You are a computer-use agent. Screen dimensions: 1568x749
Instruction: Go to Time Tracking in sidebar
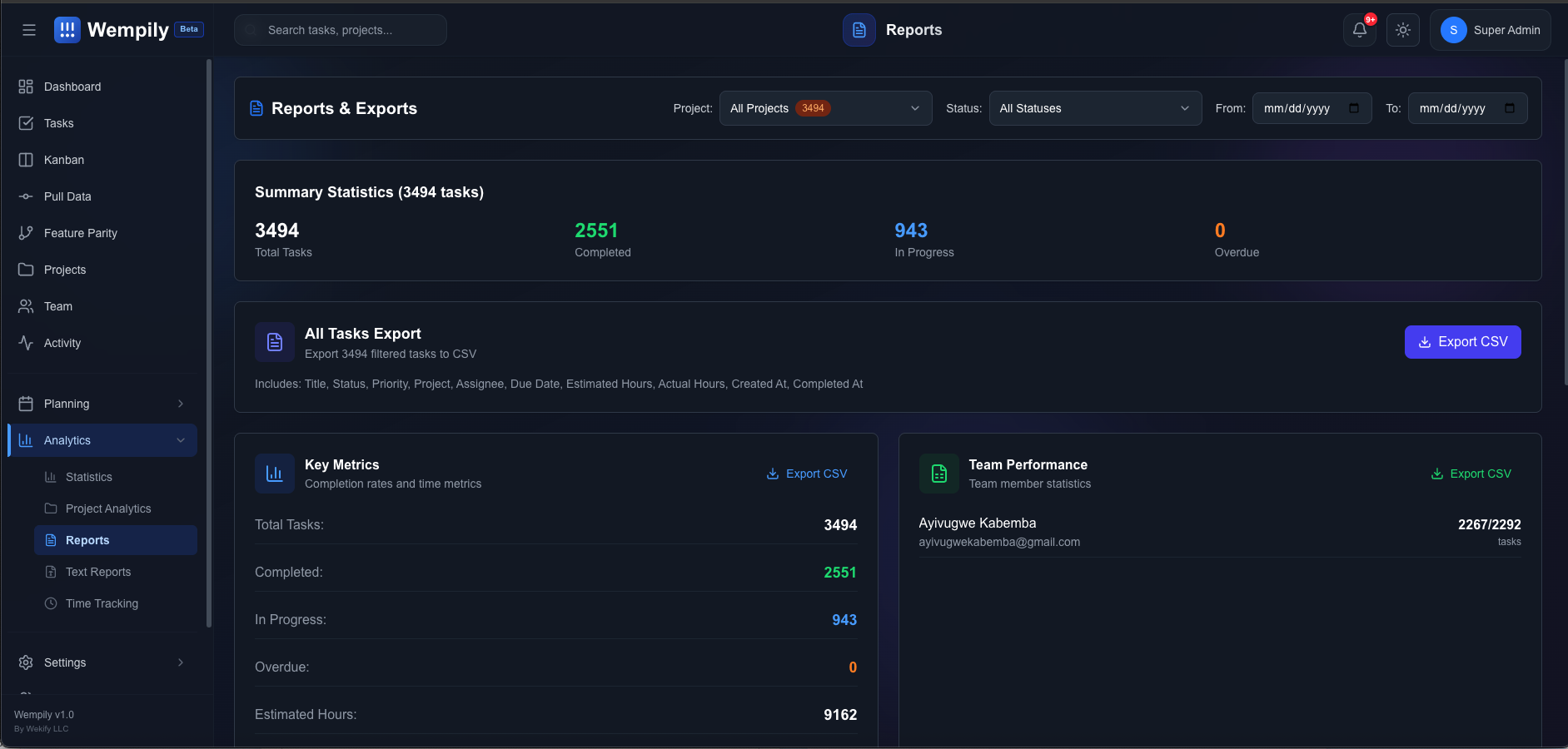102,603
